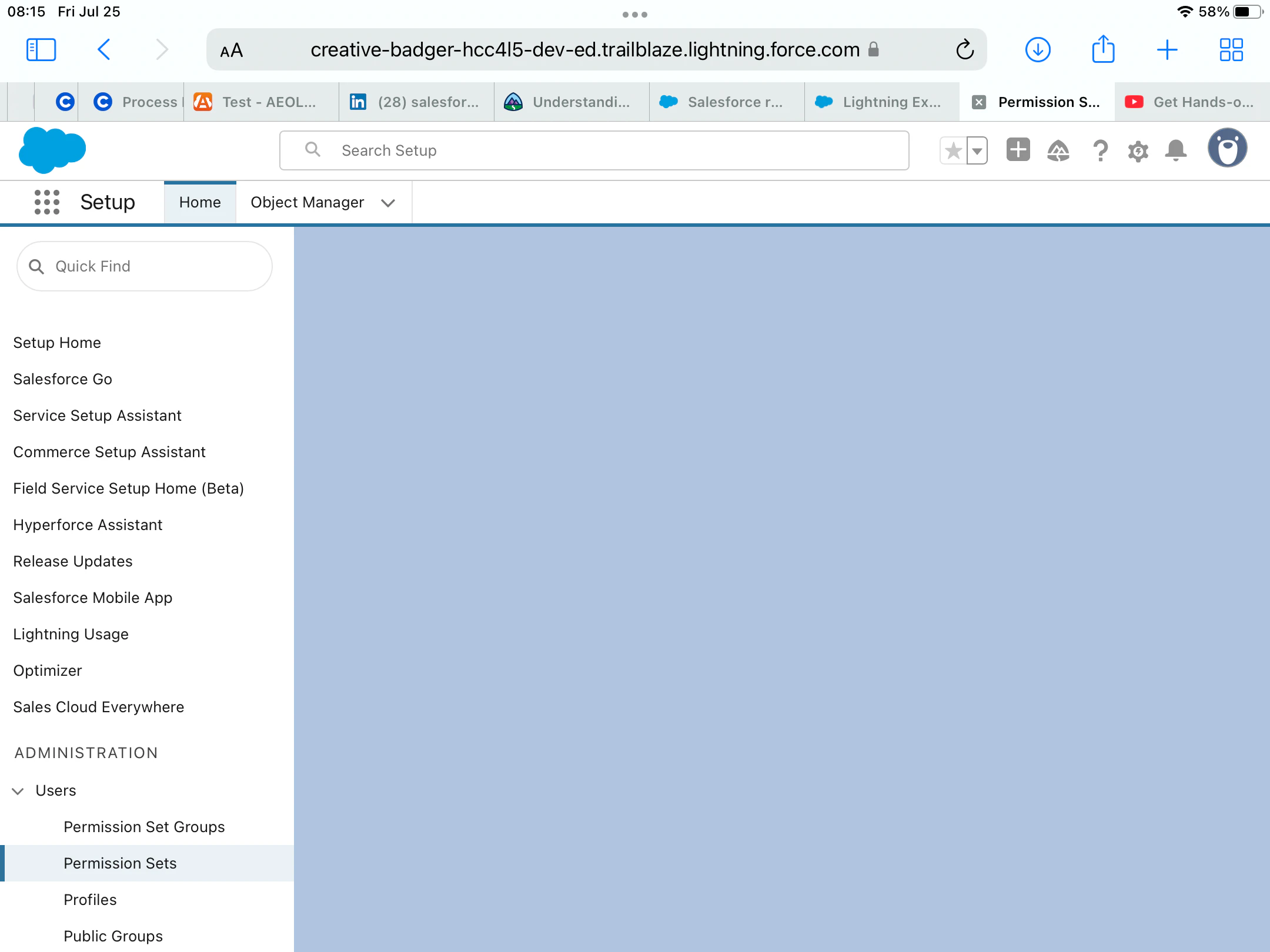Open Permission Set Groups under Users
This screenshot has width=1270, height=952.
point(144,827)
